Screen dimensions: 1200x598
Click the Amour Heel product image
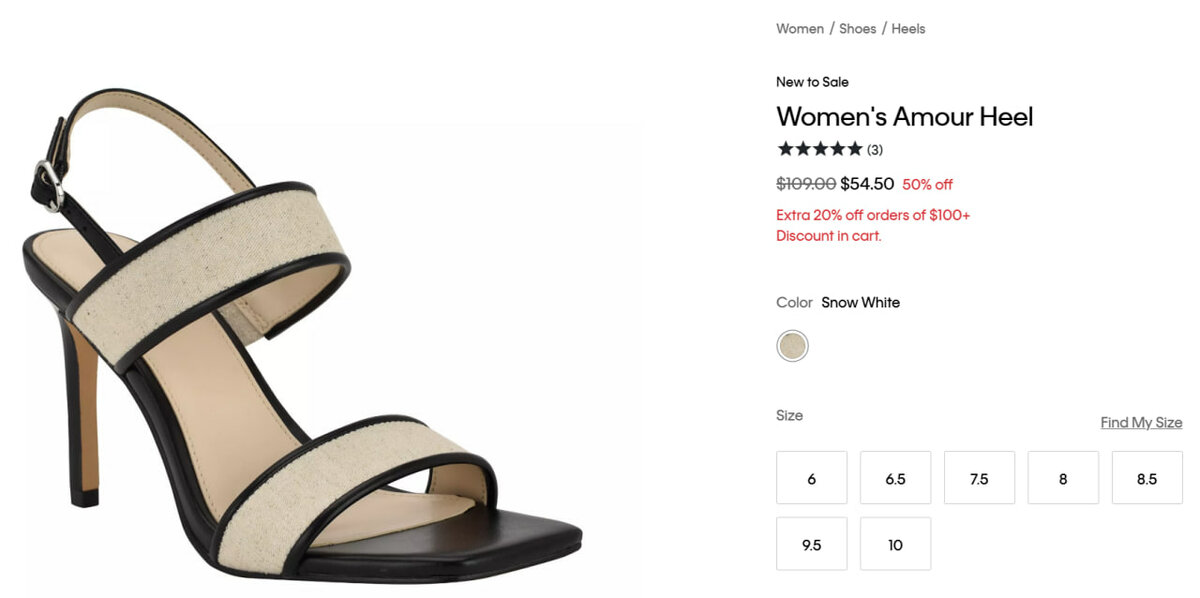pos(300,330)
